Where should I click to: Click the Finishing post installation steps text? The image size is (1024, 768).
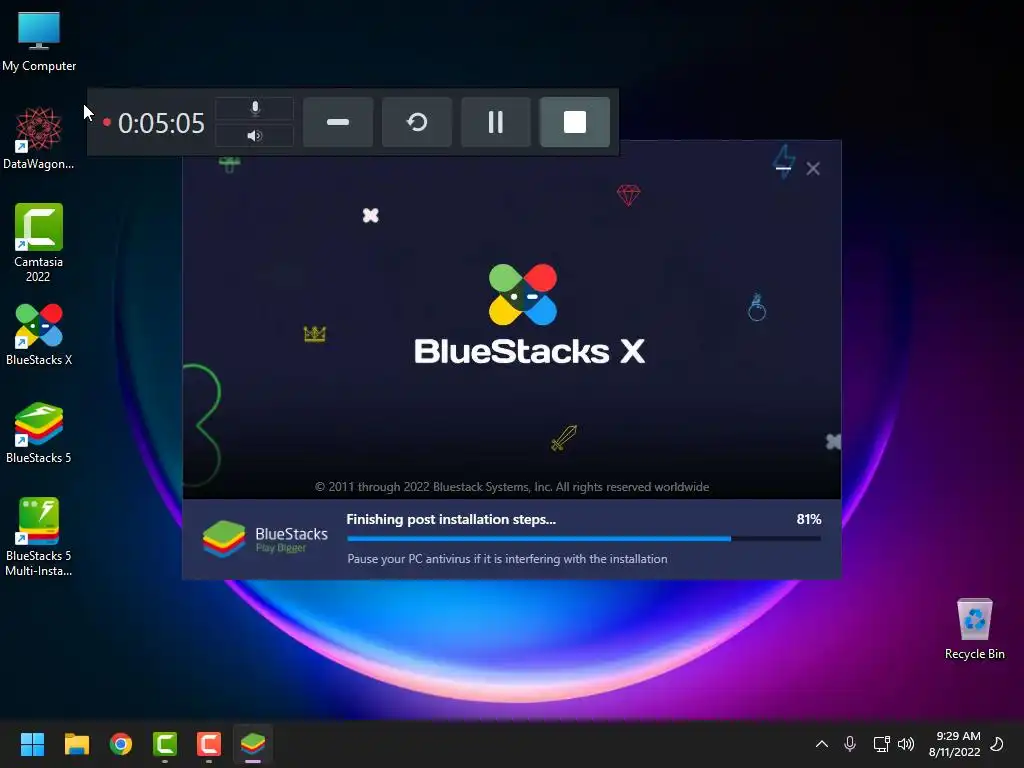451,519
